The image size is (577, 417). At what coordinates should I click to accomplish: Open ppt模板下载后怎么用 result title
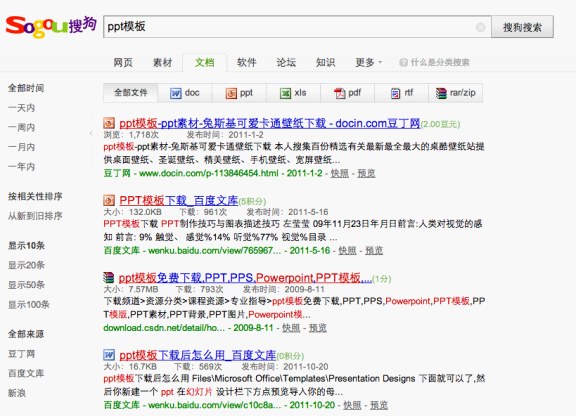click(x=198, y=355)
